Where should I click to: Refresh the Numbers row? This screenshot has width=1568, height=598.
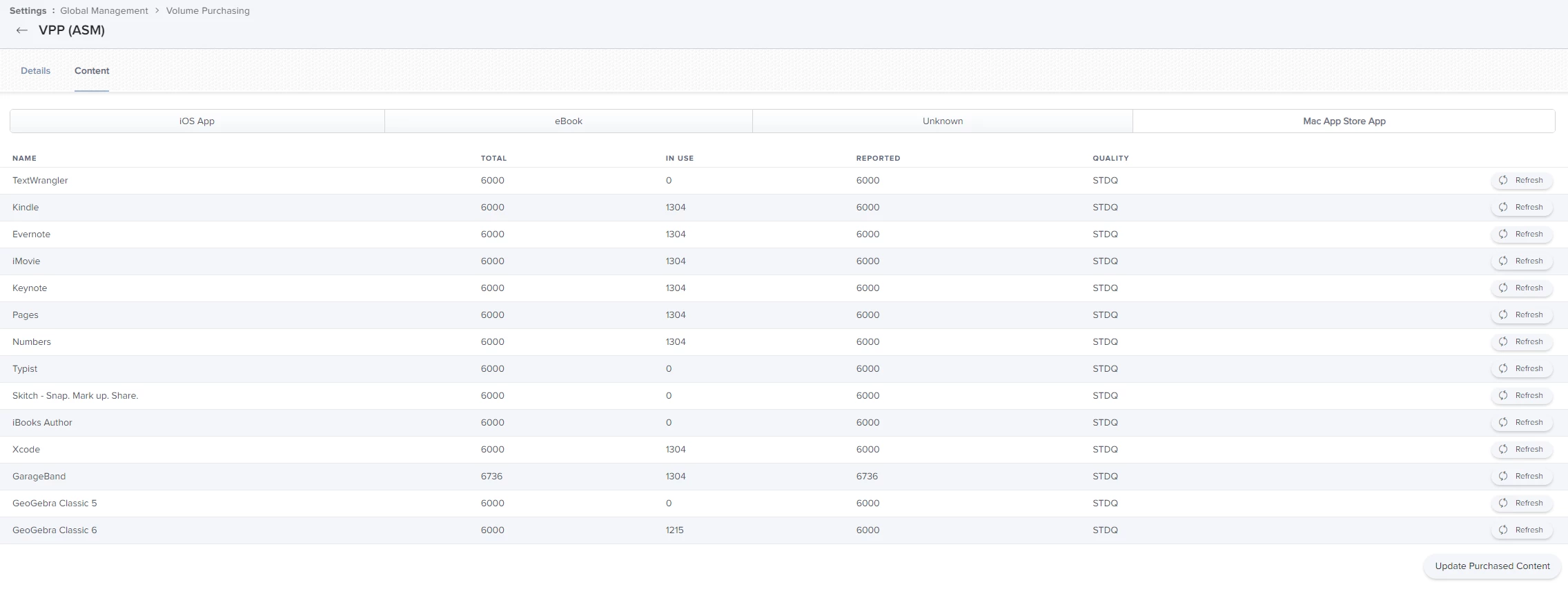[x=1522, y=341]
